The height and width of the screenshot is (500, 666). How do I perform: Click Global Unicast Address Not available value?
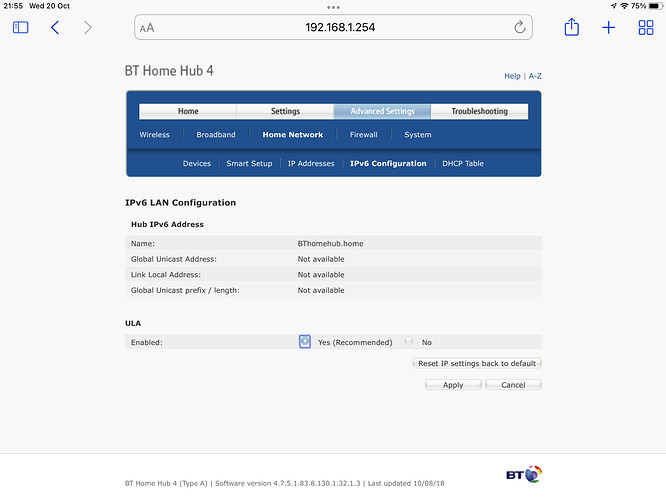pyautogui.click(x=321, y=259)
